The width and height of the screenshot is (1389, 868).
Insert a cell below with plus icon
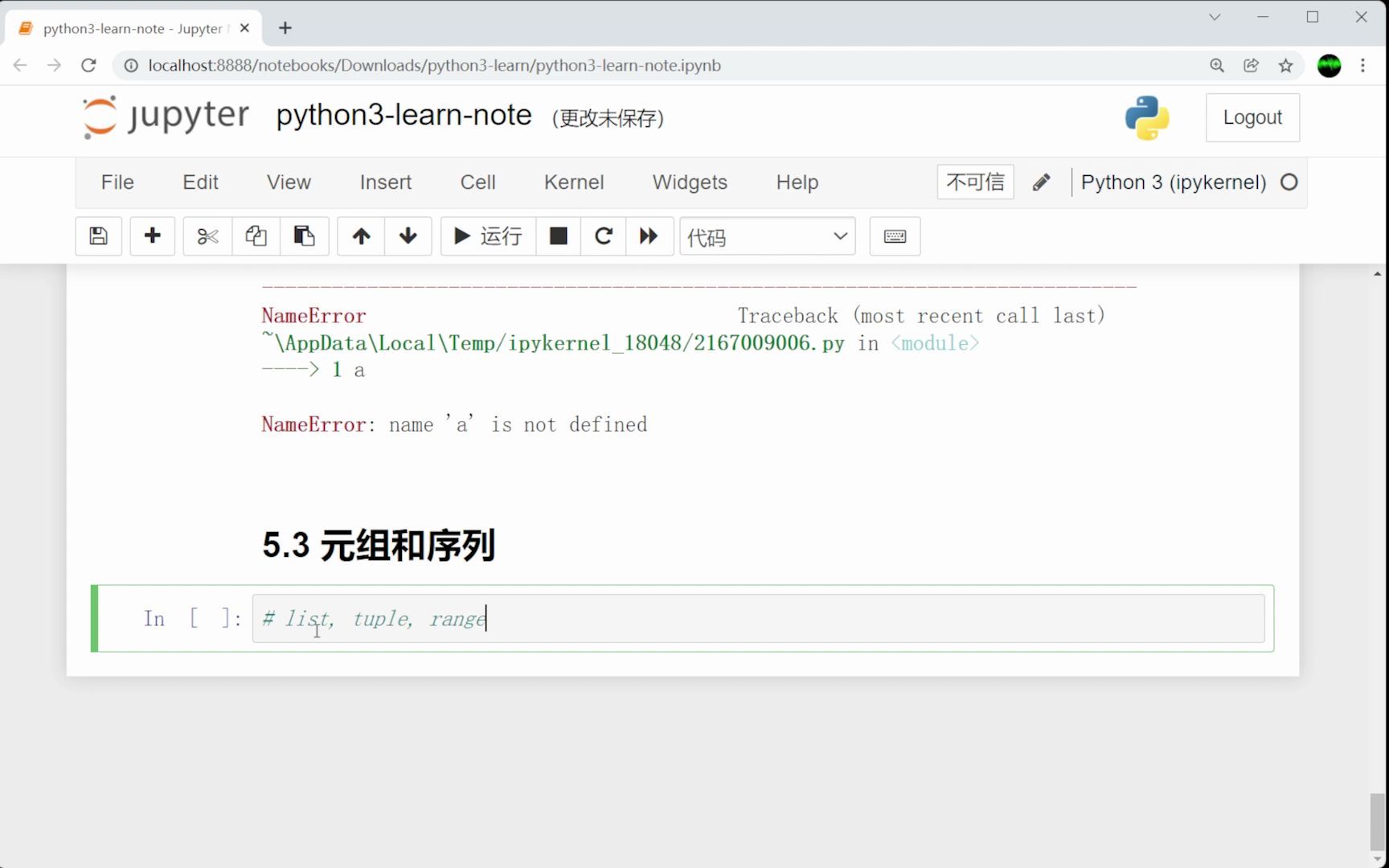coord(152,236)
